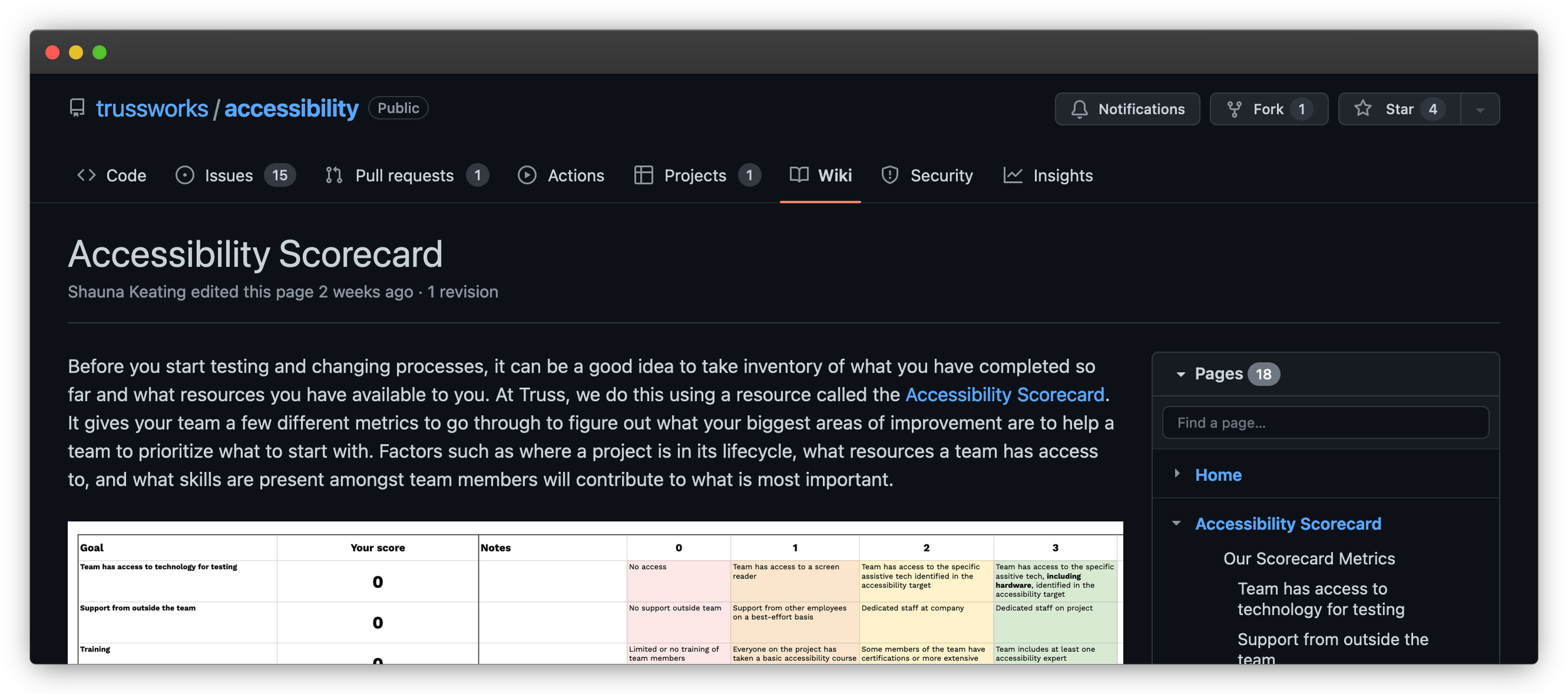Click the notifications bell icon
This screenshot has width=1568, height=694.
[x=1079, y=109]
